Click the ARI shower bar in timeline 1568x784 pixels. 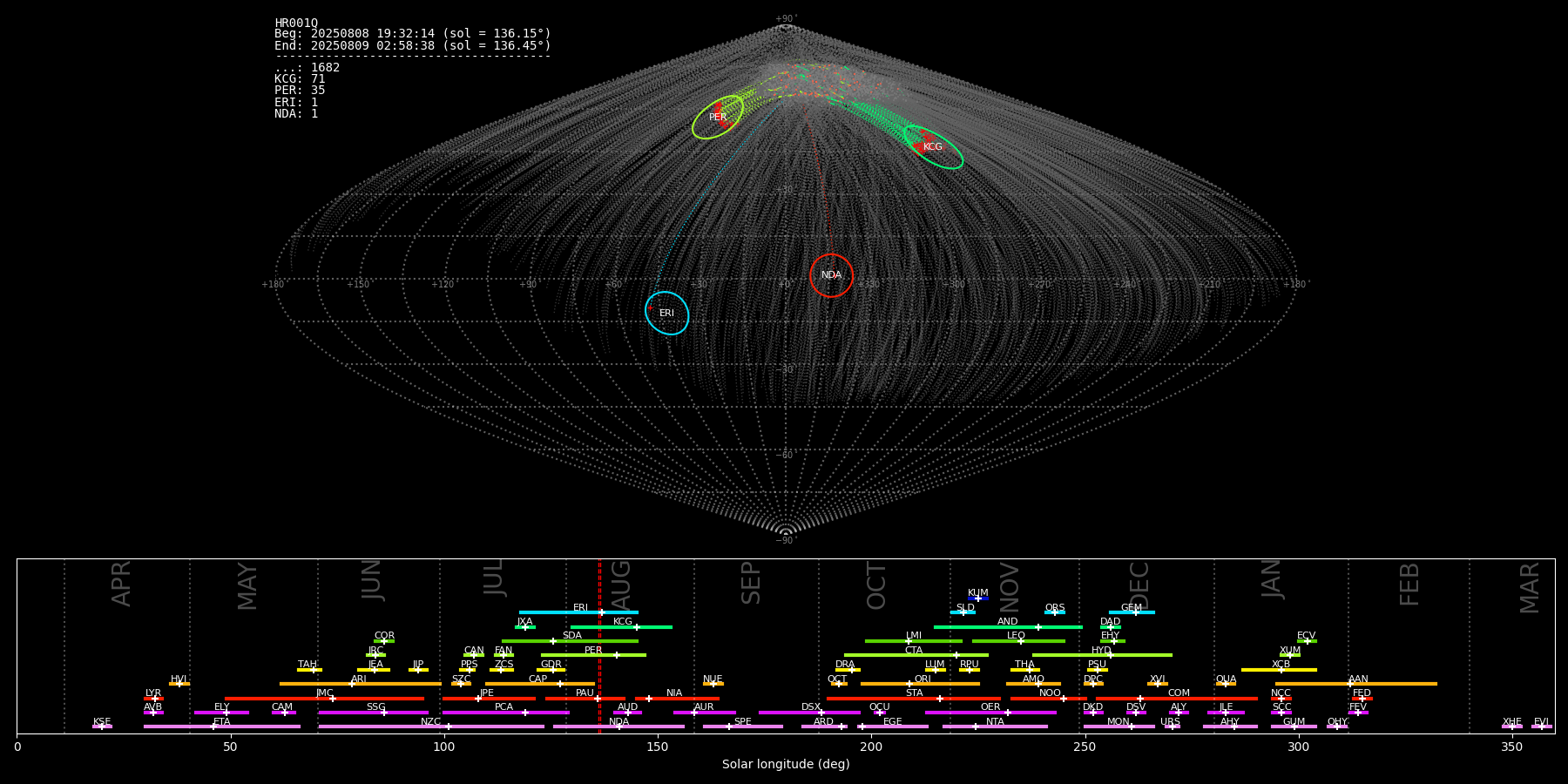(x=361, y=684)
